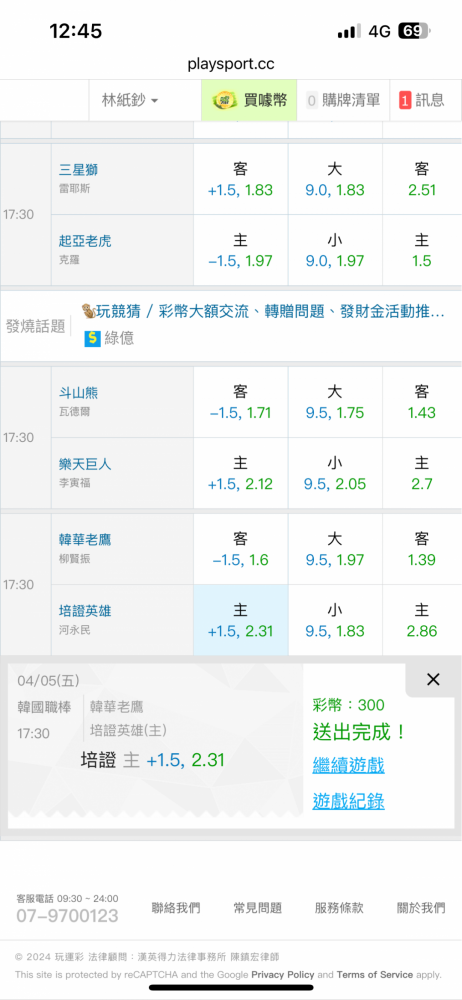This screenshot has height=1000, width=462.
Task: Click the 繼續遊戲 link
Action: click(348, 765)
